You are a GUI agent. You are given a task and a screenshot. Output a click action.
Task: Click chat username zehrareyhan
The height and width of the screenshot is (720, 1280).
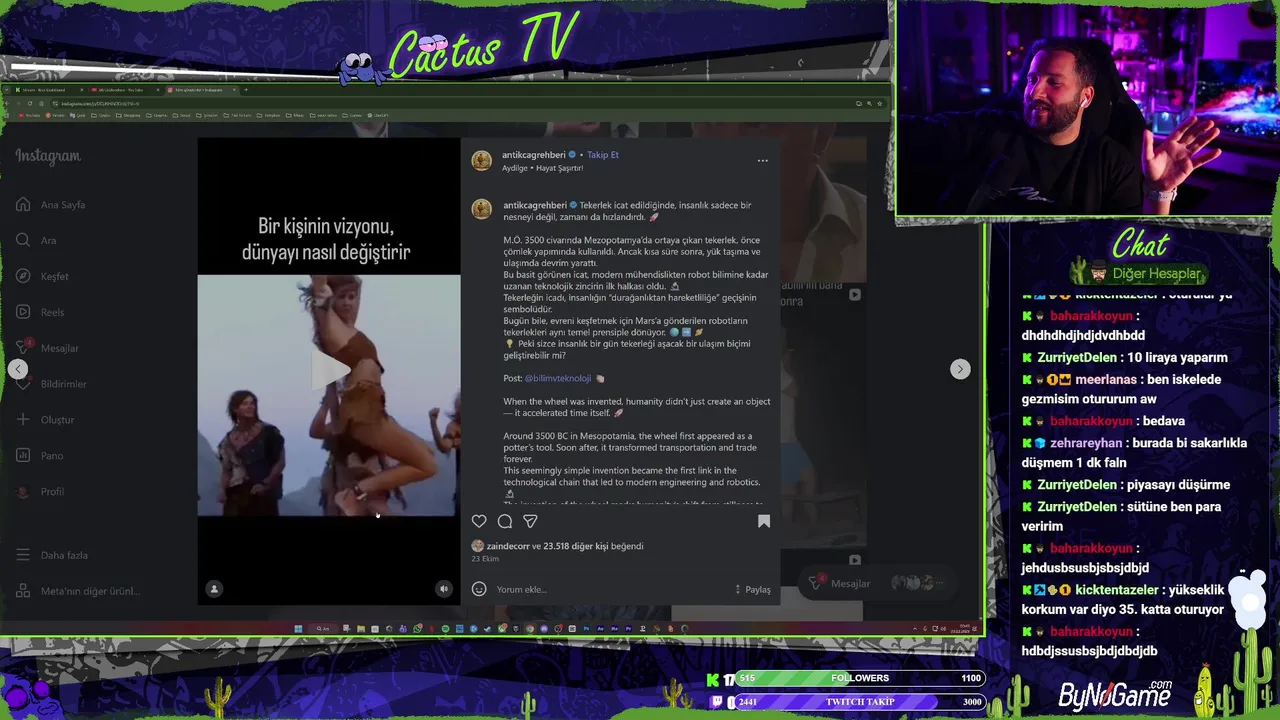coord(1085,442)
